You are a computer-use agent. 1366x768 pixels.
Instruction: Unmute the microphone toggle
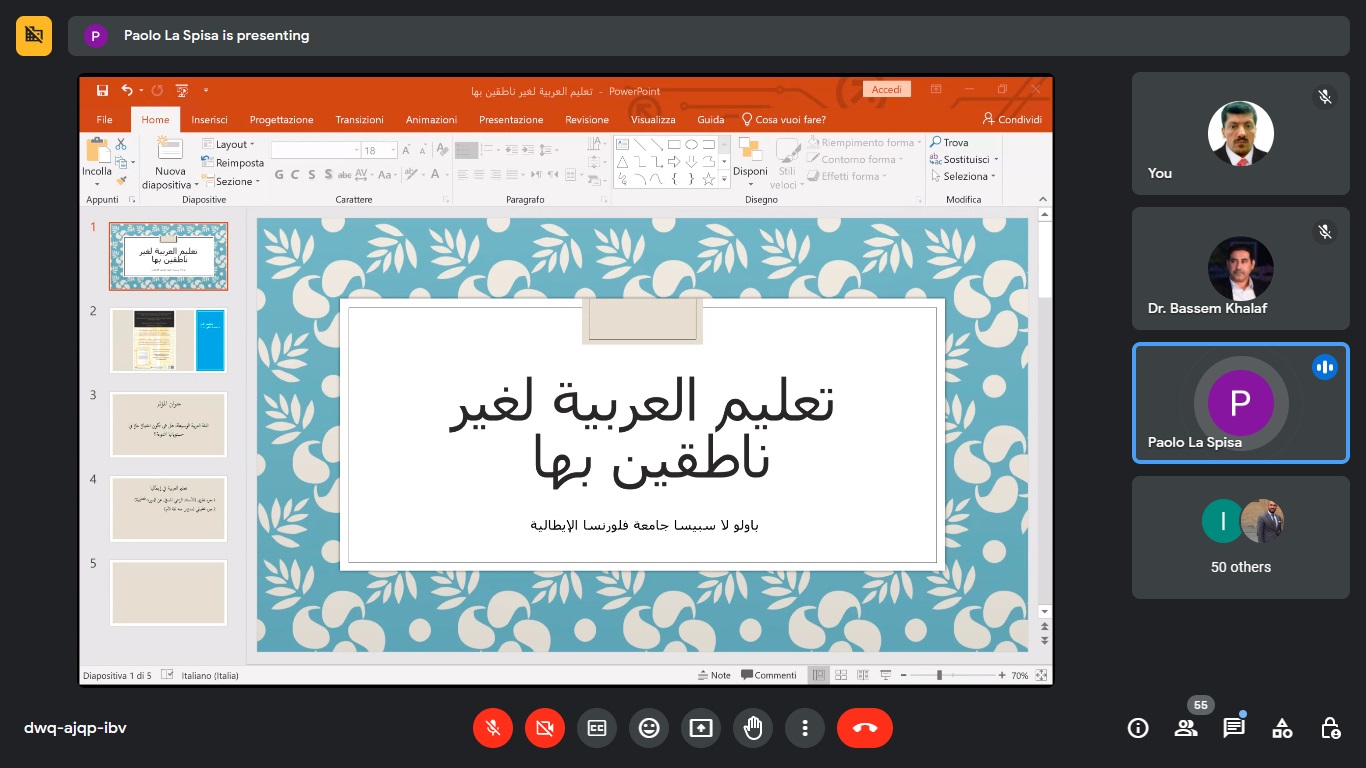pos(493,729)
